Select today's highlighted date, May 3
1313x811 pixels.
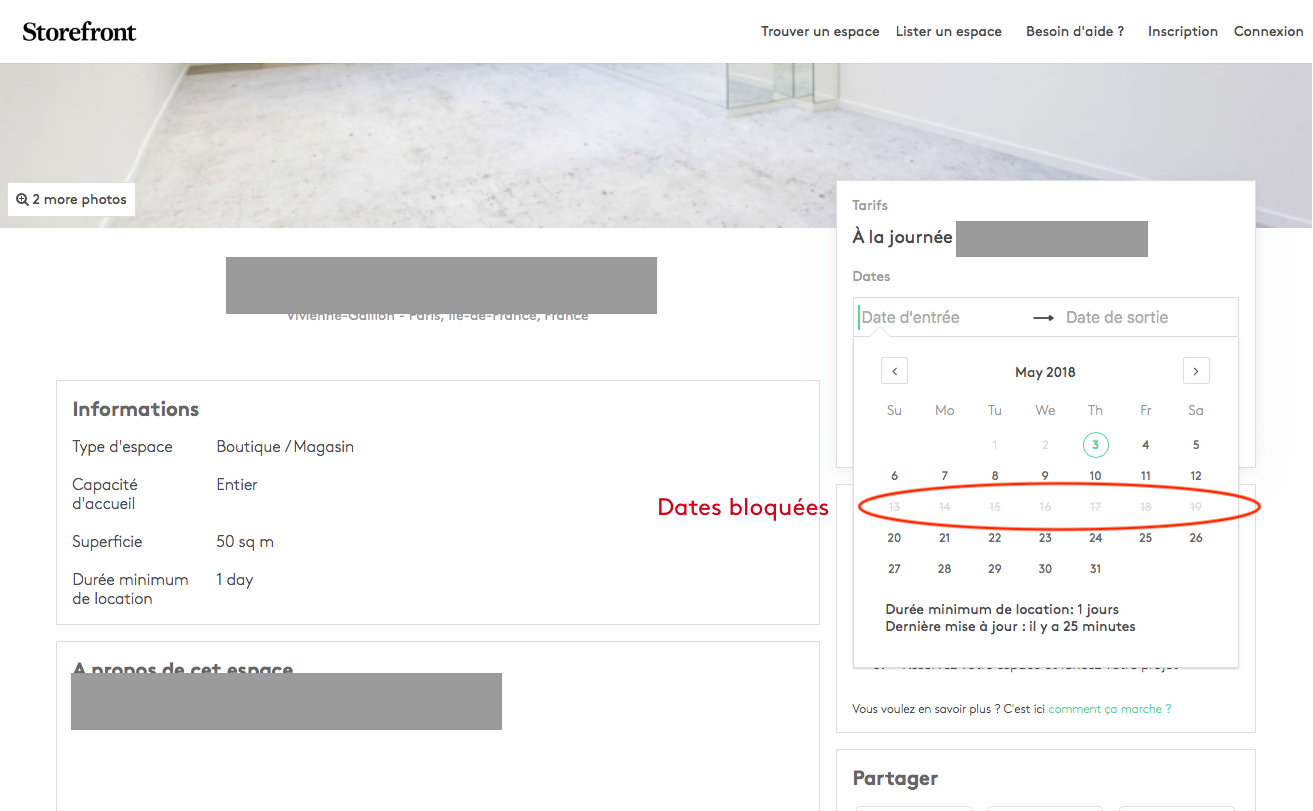[x=1095, y=445]
